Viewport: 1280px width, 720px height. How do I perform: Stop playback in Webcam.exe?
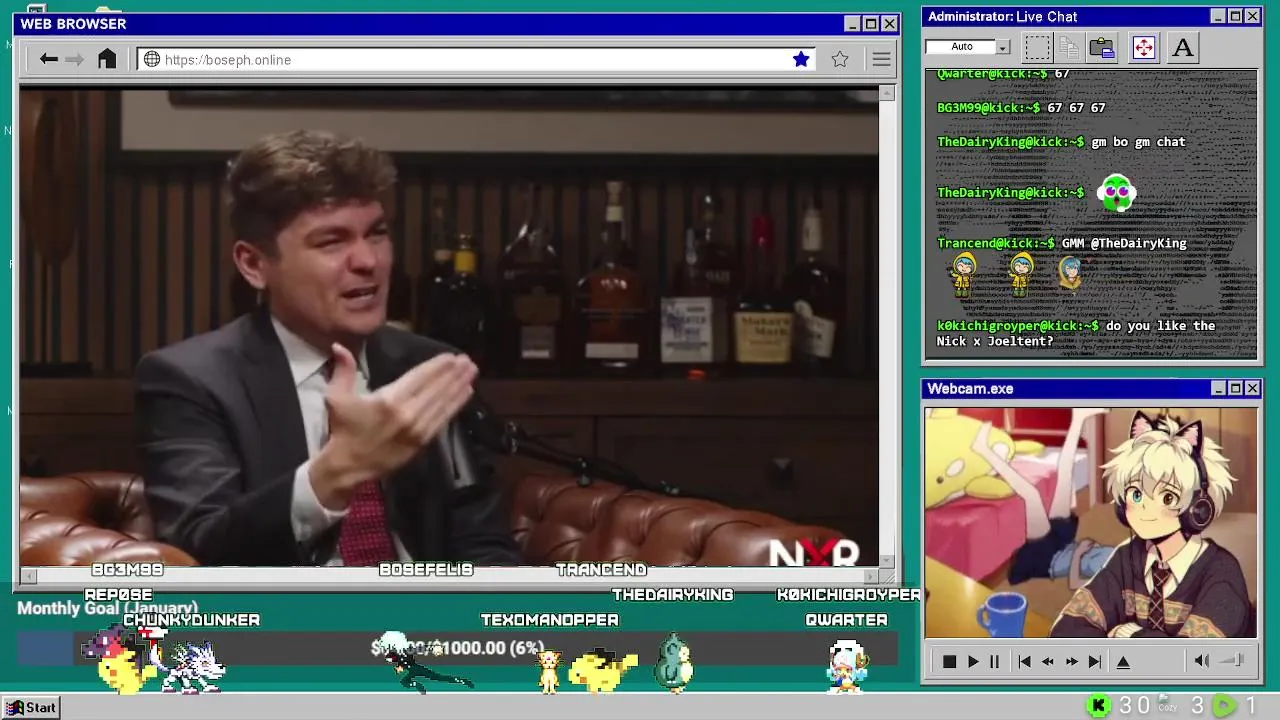(949, 662)
